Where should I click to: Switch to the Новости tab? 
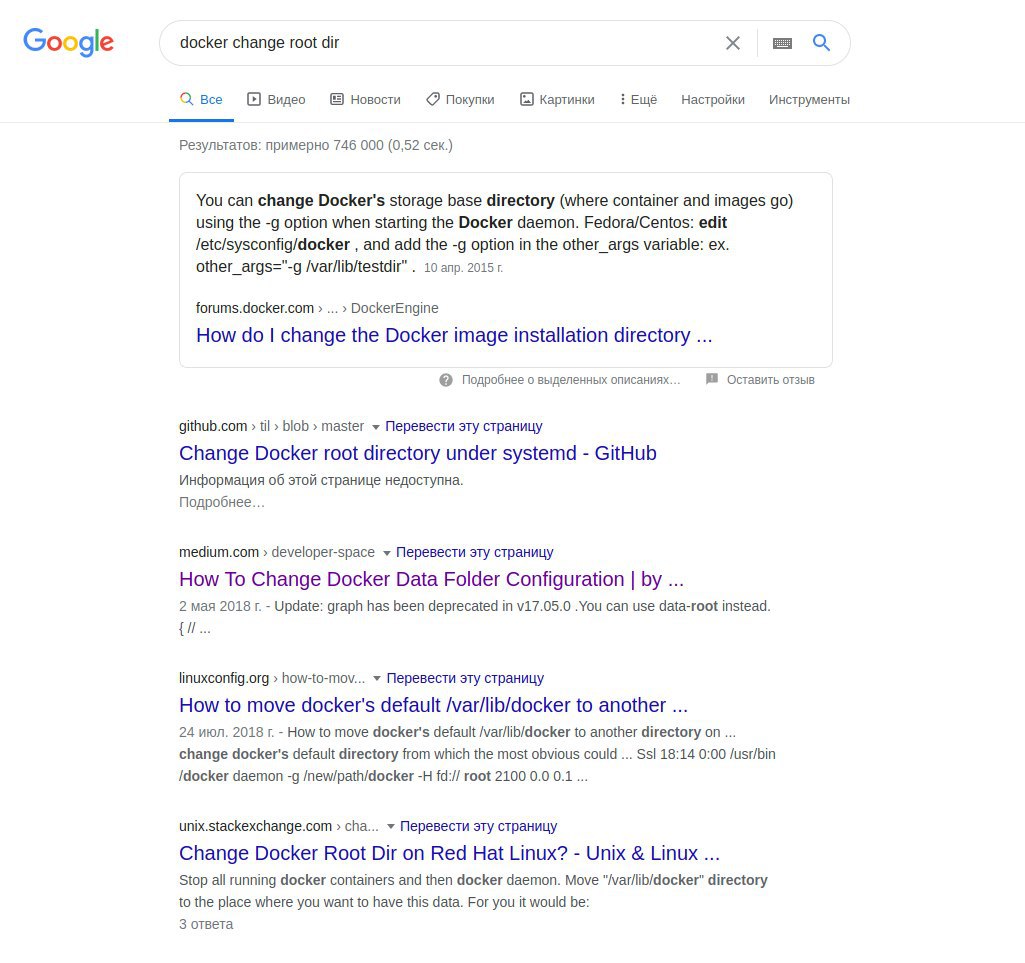pos(365,99)
